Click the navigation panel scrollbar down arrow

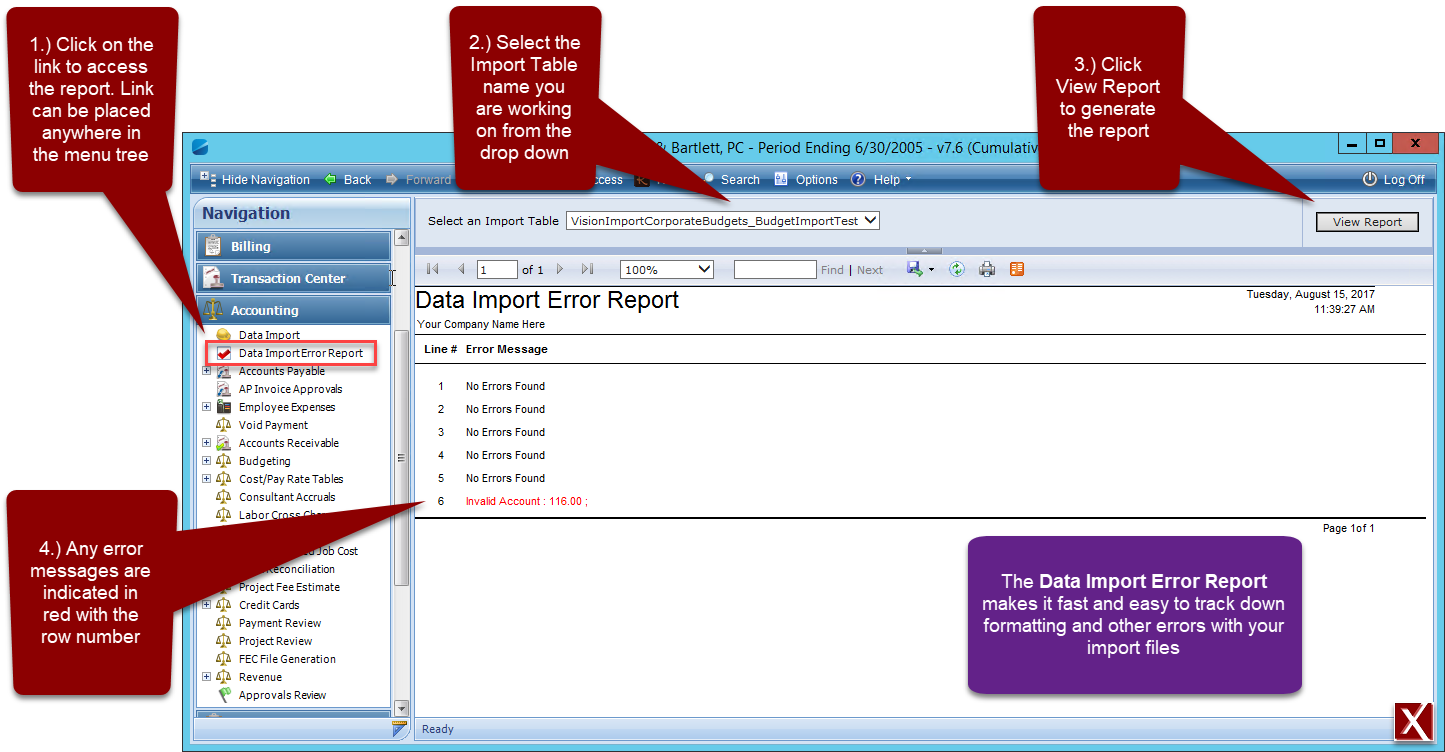click(x=401, y=707)
